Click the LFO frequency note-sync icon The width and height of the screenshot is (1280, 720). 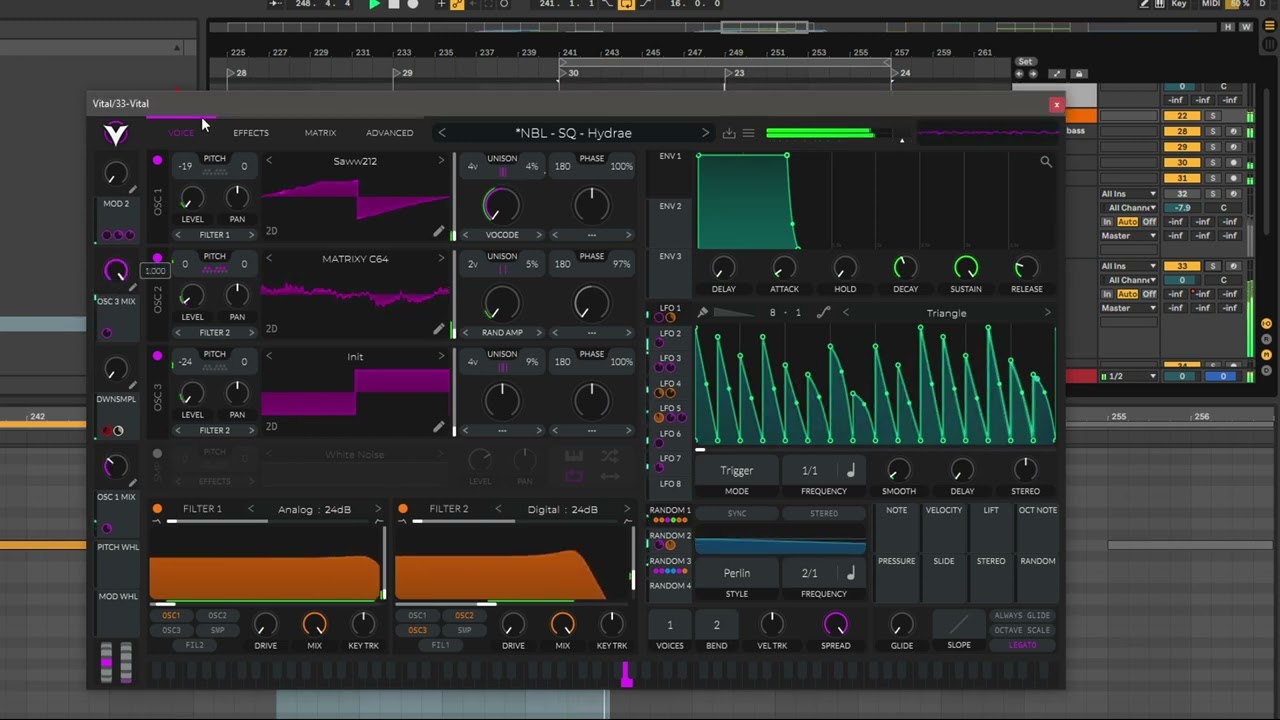851,471
